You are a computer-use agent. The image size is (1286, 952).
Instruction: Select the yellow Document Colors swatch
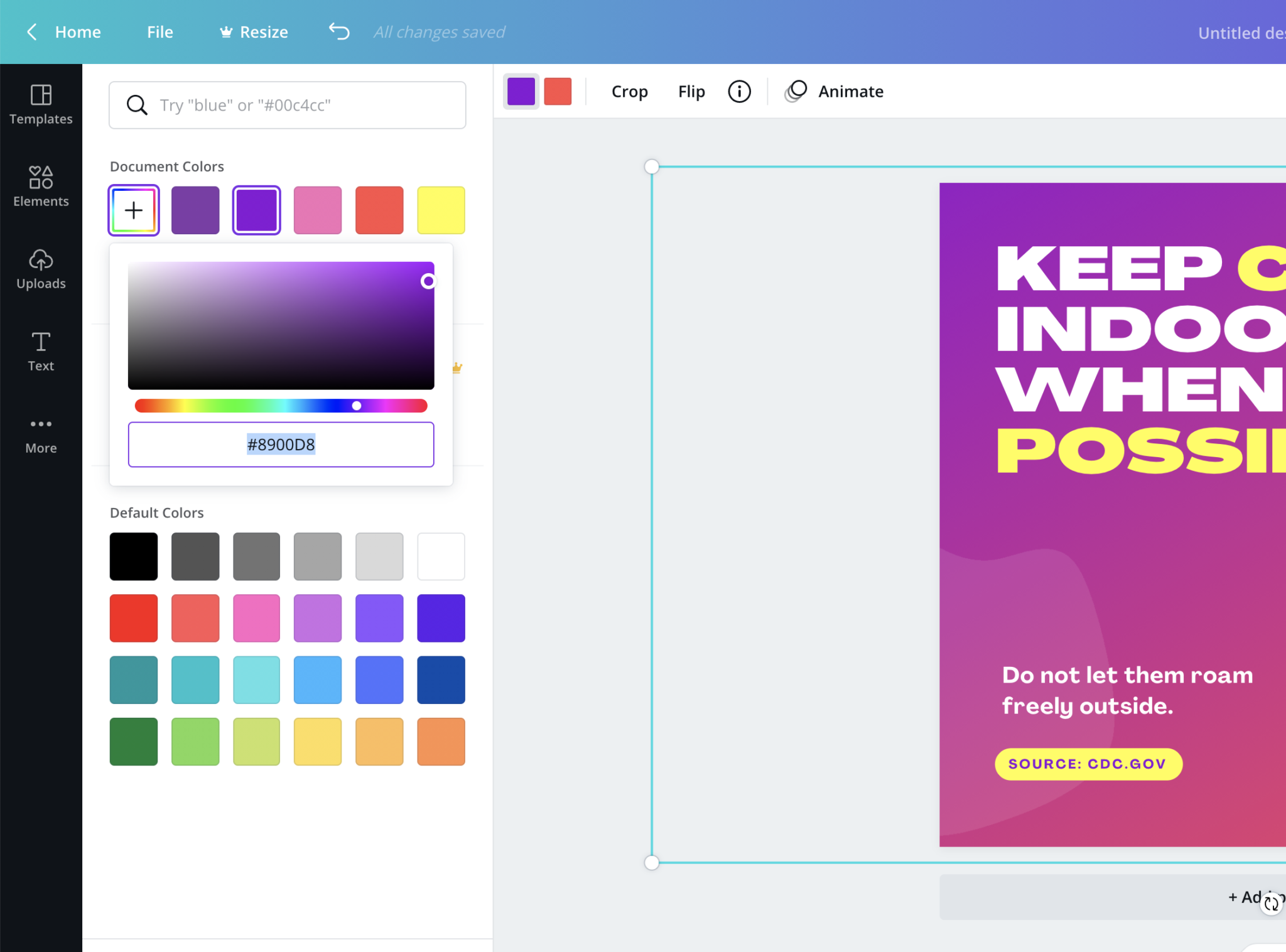coord(441,210)
